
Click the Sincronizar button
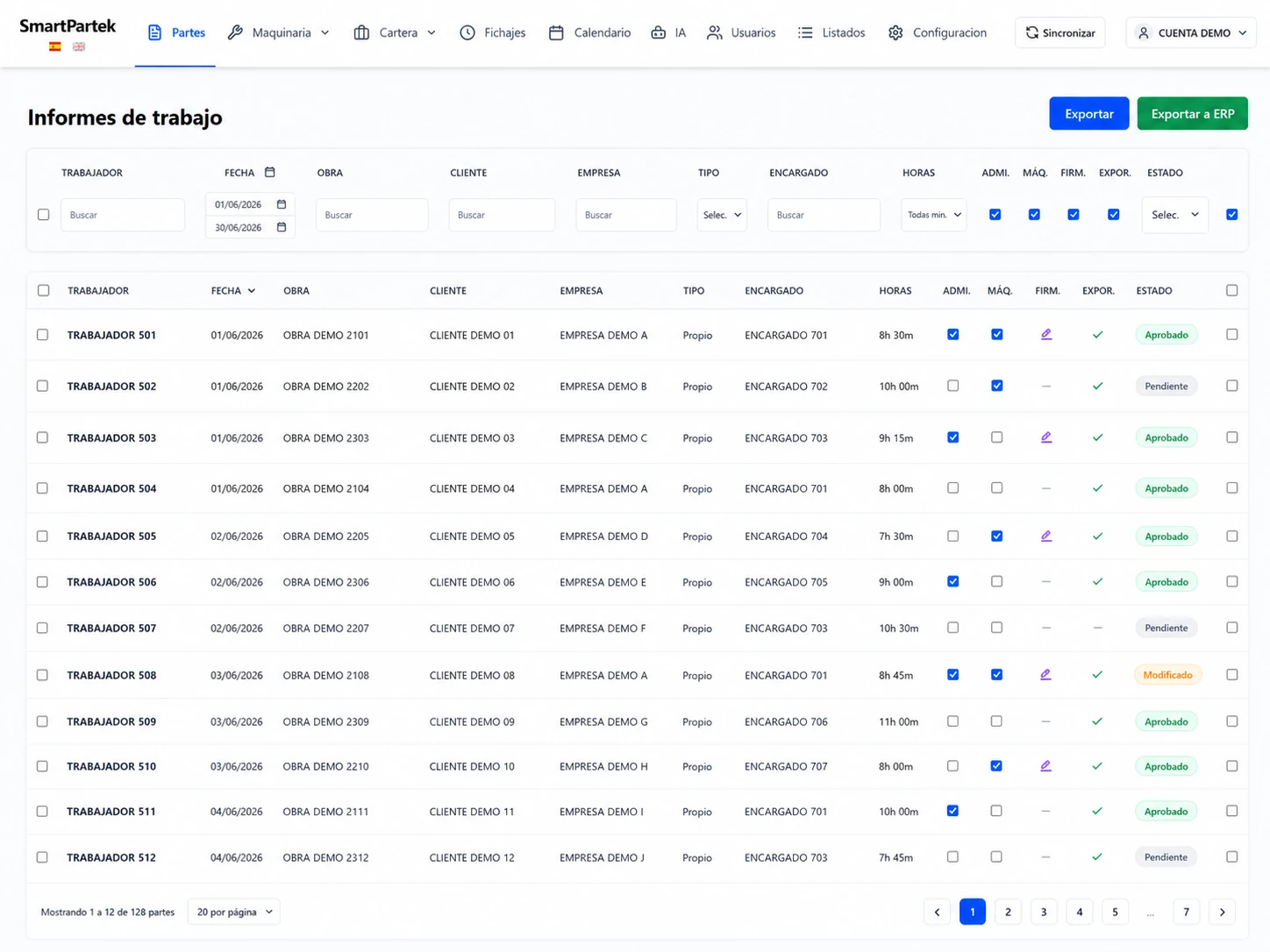(x=1060, y=32)
